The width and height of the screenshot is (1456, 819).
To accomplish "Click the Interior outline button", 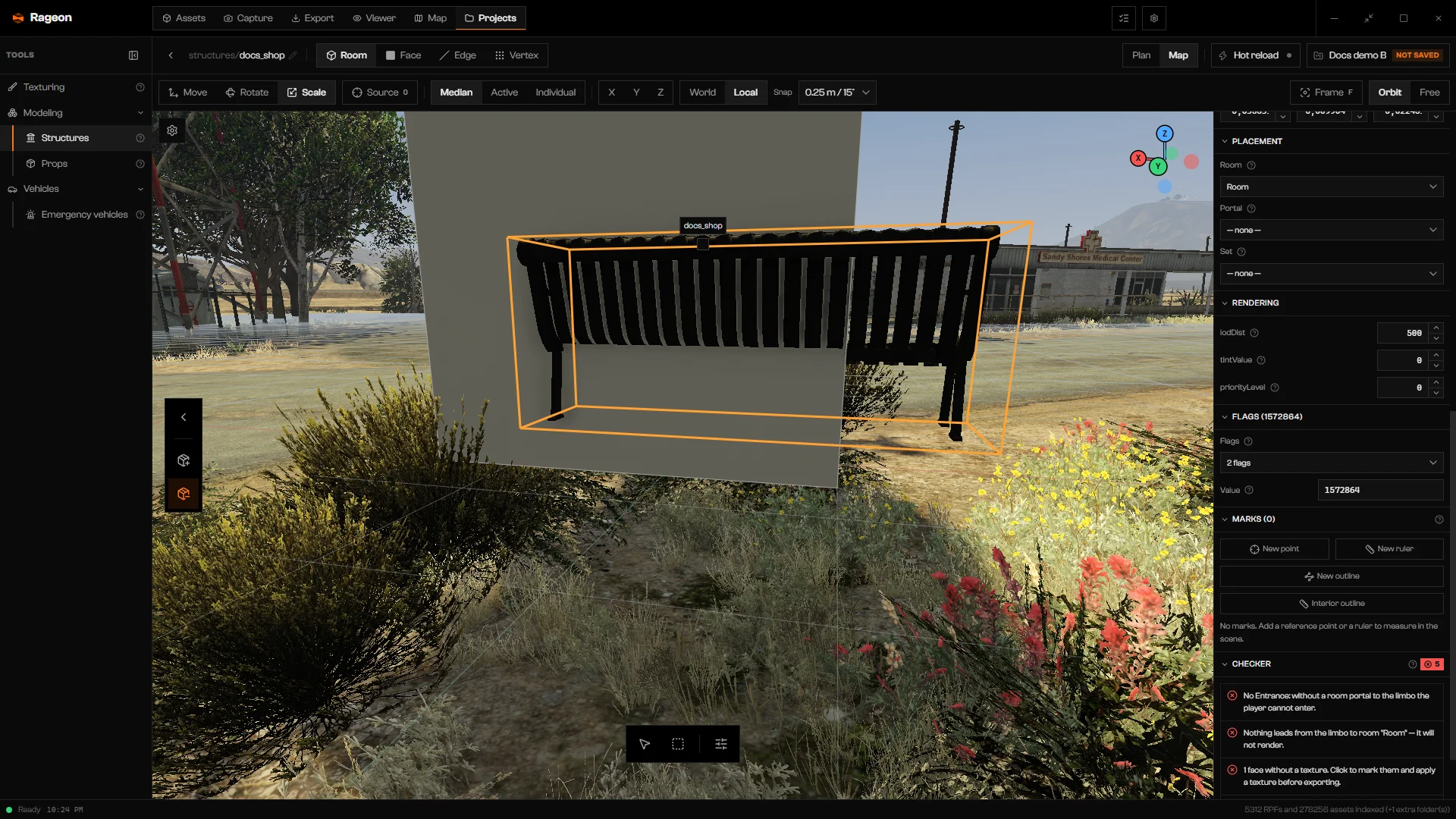I will 1332,604.
